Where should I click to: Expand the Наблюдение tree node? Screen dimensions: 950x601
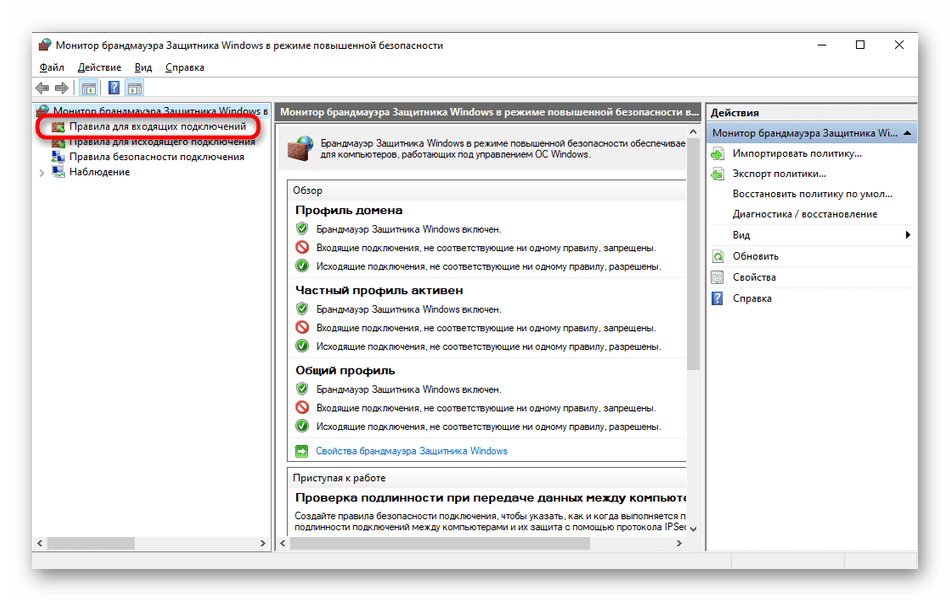pyautogui.click(x=42, y=173)
